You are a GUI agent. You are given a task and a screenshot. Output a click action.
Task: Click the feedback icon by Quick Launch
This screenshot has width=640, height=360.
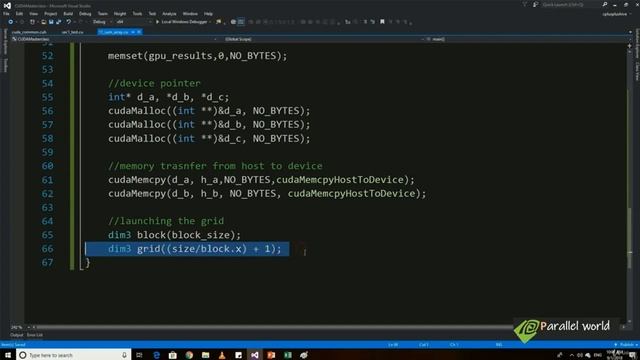pos(535,5)
